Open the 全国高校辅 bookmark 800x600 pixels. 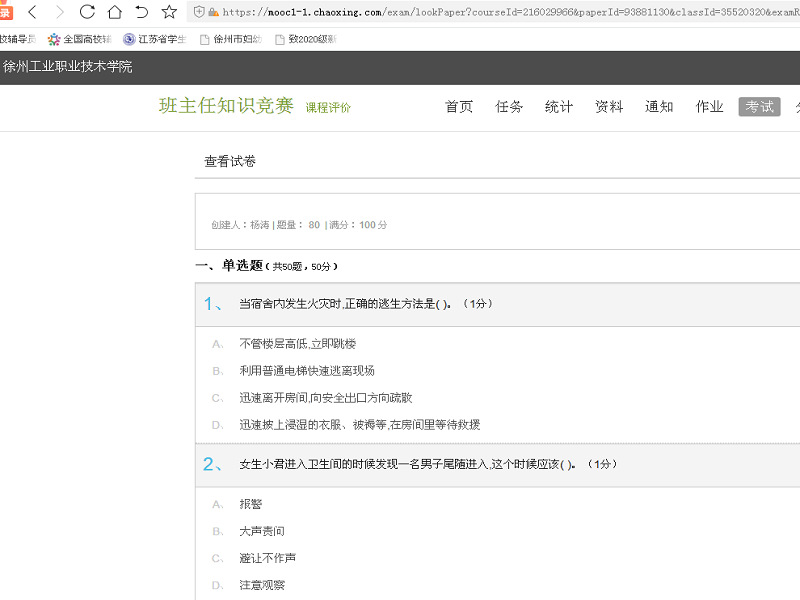[x=80, y=39]
